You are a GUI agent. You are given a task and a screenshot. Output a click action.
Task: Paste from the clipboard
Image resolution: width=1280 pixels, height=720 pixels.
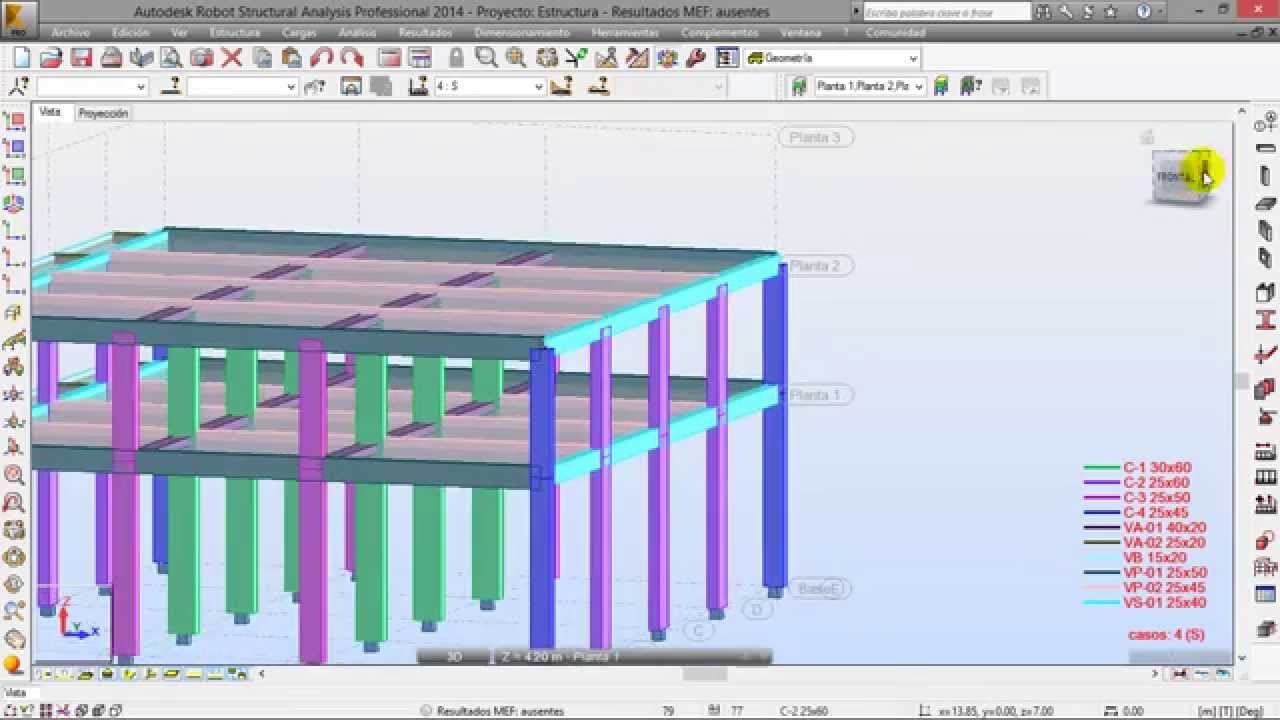291,58
